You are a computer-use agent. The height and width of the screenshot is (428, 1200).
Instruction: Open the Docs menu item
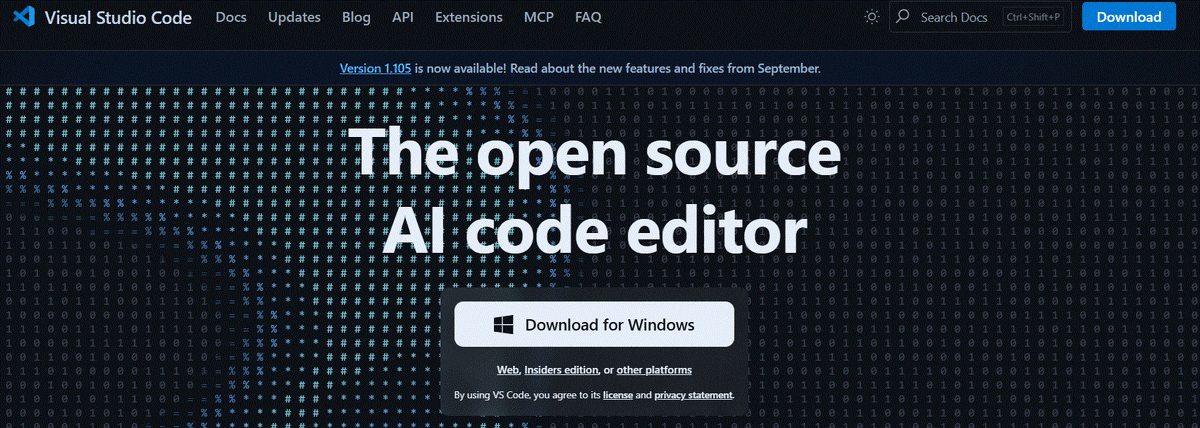pyautogui.click(x=231, y=17)
